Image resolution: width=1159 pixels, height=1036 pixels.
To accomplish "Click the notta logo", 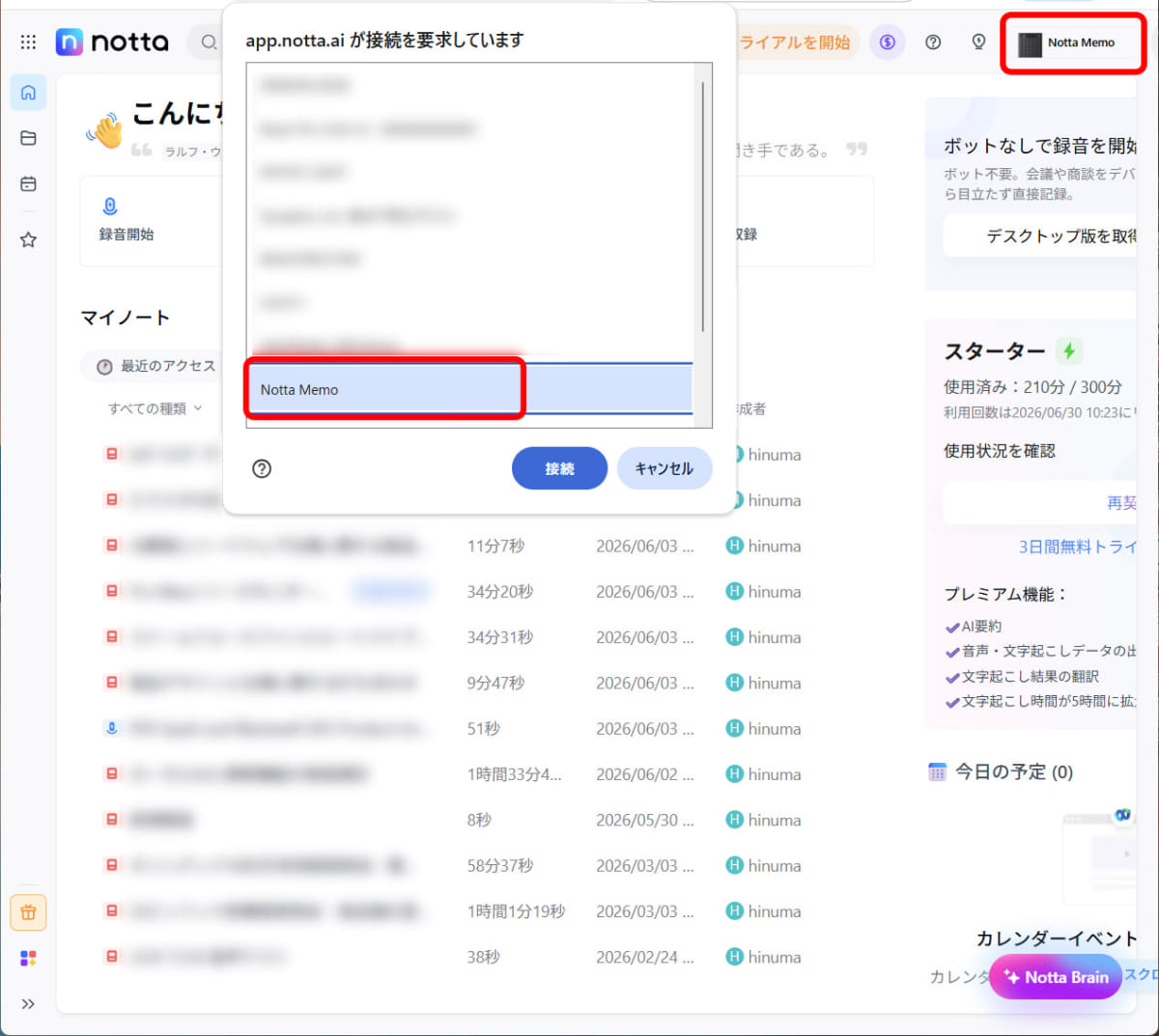I will tap(112, 42).
